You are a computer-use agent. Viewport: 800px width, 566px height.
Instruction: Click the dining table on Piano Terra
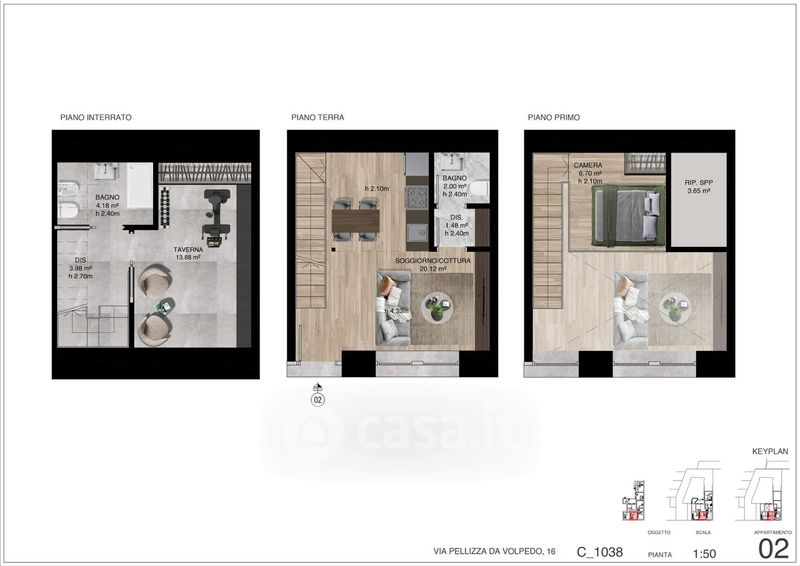(354, 218)
